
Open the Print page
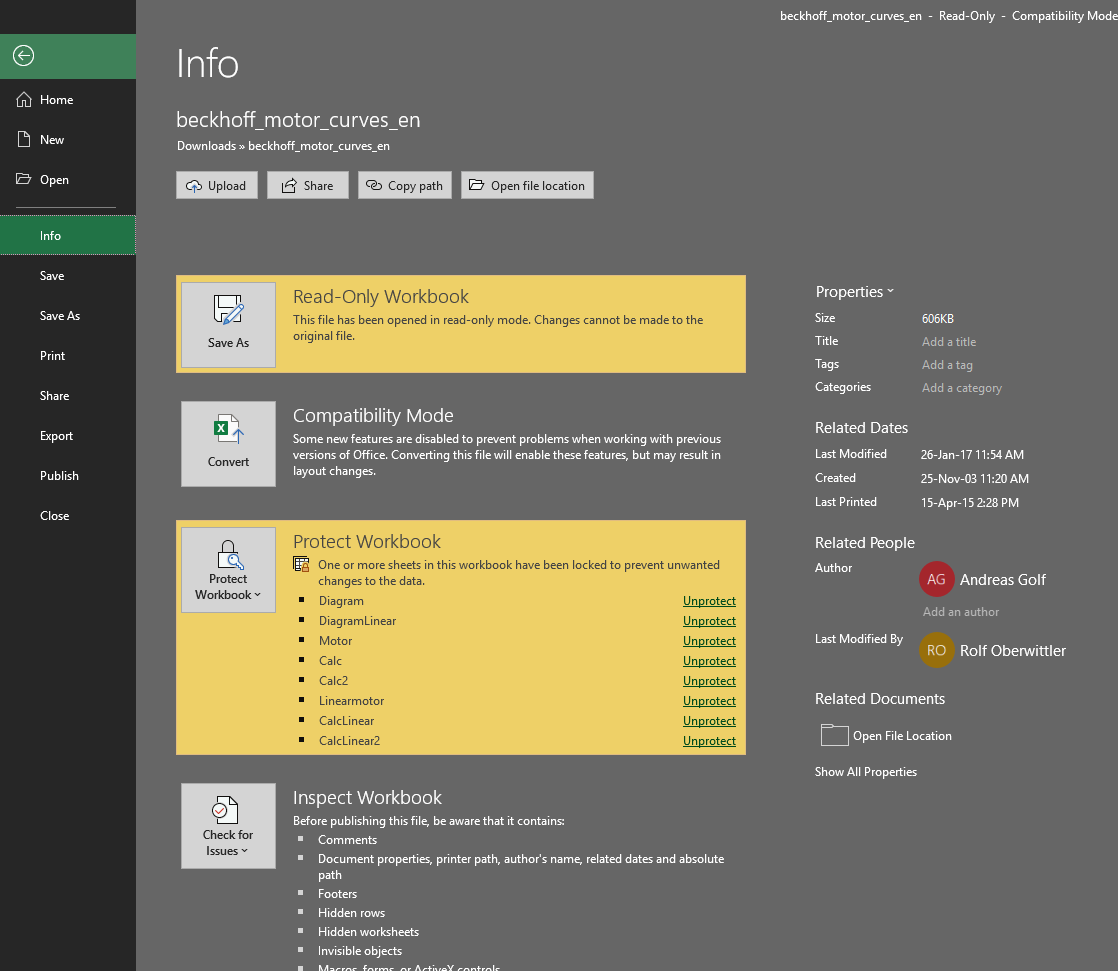pos(68,355)
